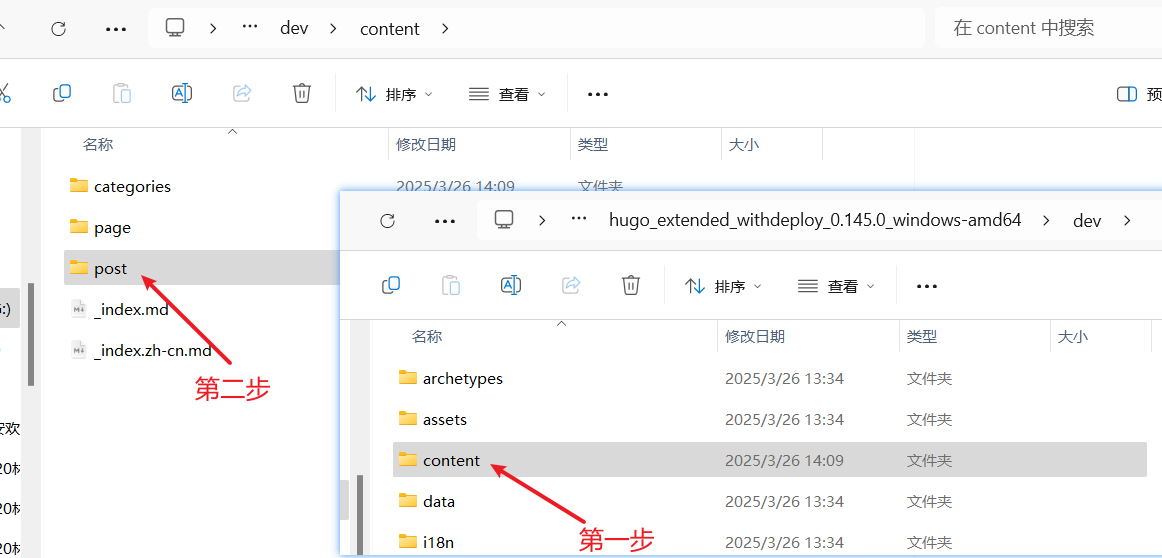Select the content folder in the dev window
1162x558 pixels.
click(x=451, y=460)
